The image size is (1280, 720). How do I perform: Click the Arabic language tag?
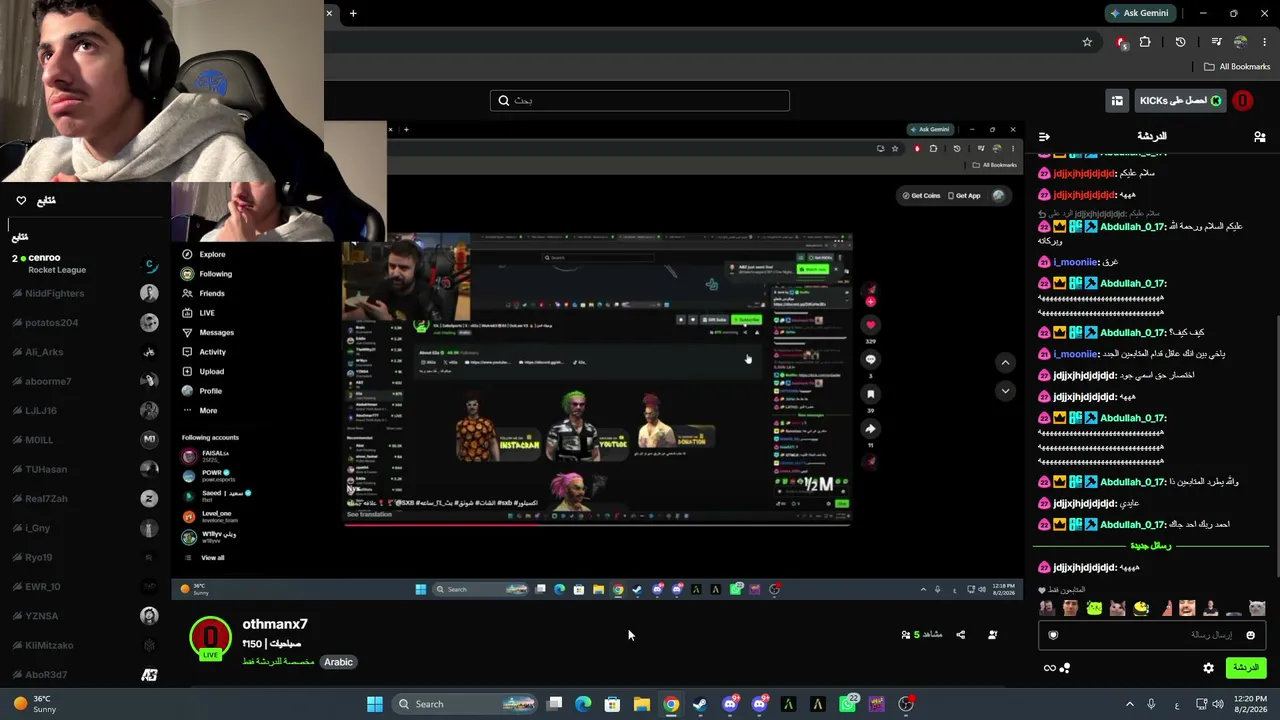(x=339, y=662)
